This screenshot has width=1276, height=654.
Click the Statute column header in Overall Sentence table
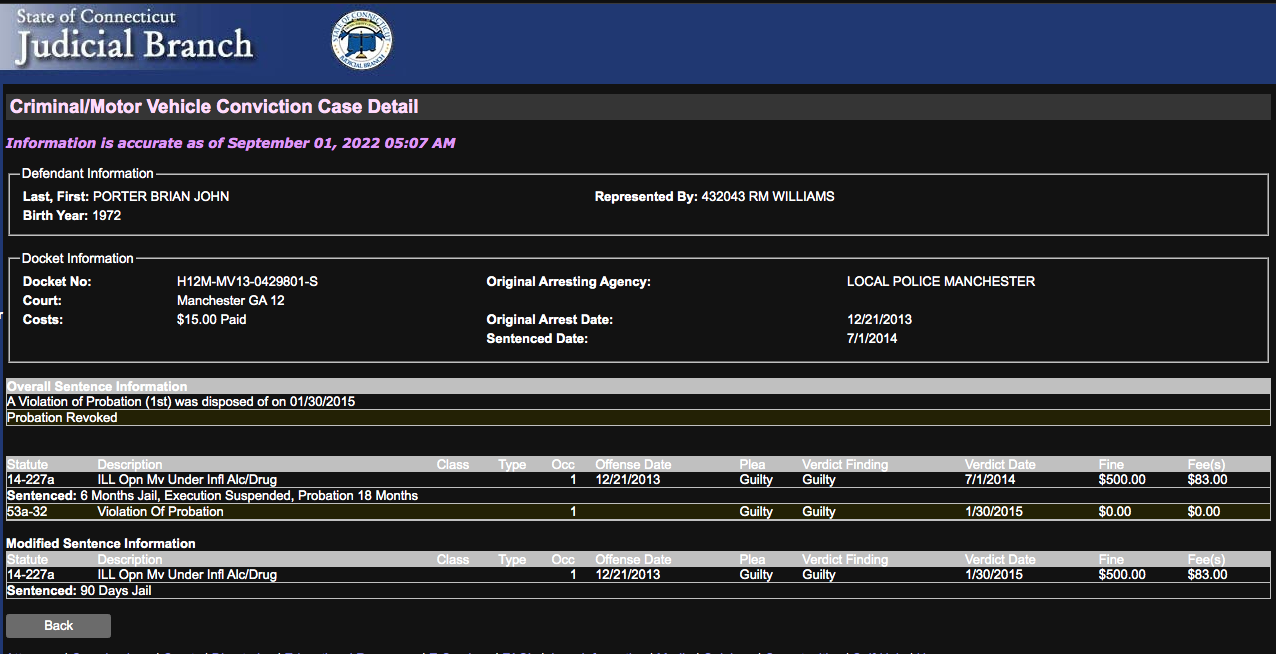tap(27, 465)
